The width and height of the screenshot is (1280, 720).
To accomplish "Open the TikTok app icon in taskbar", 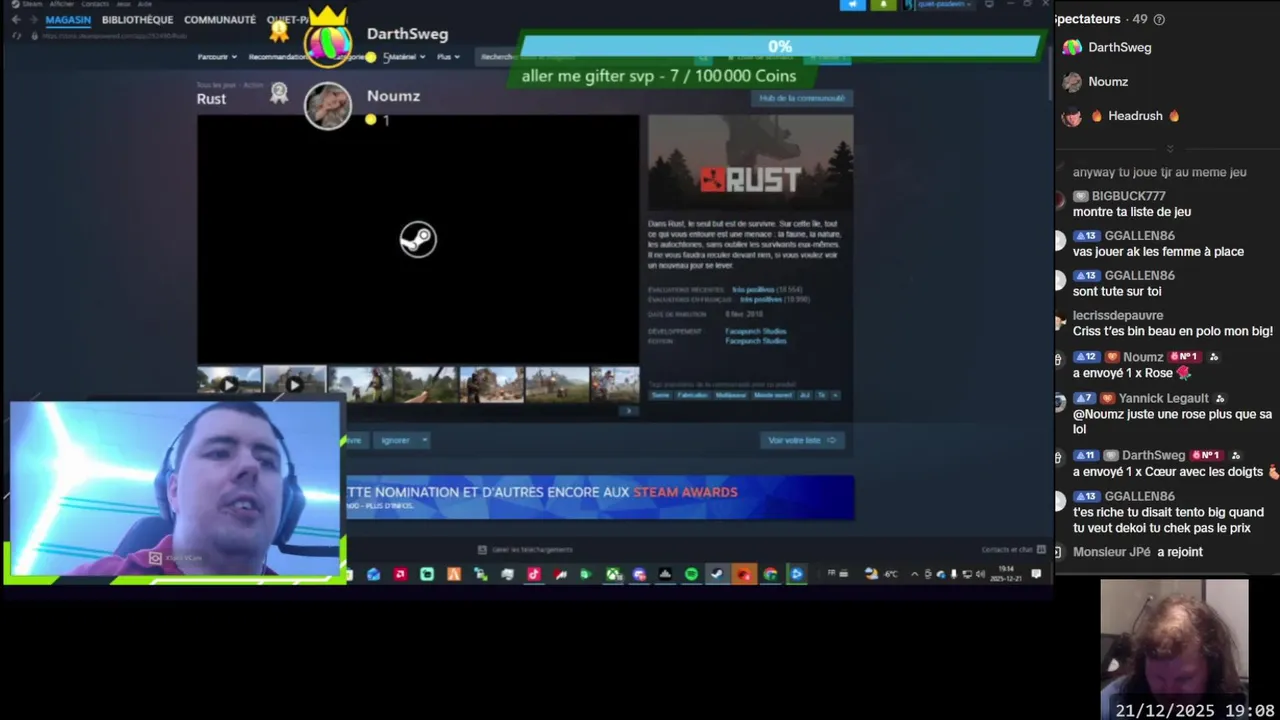I will tap(533, 574).
